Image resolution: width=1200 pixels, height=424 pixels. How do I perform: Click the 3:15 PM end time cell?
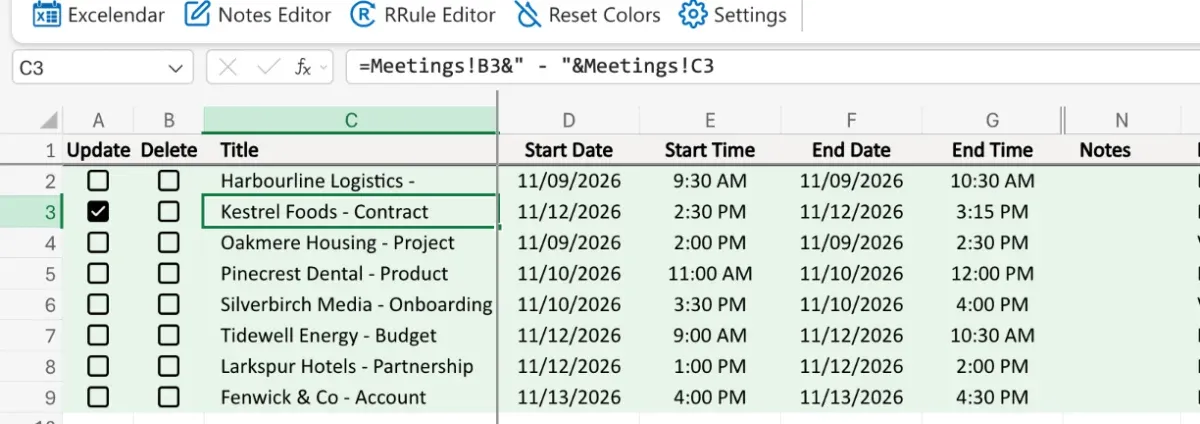pos(992,212)
